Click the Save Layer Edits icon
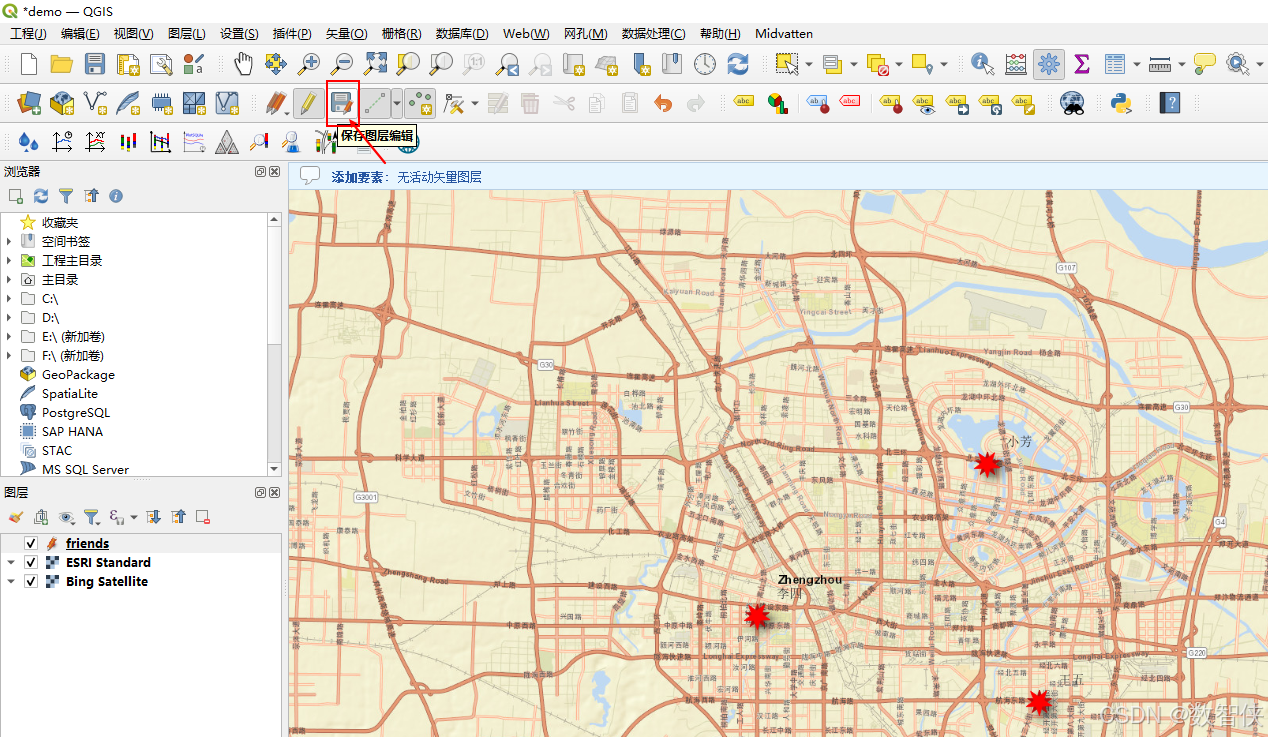Image resolution: width=1268 pixels, height=737 pixels. point(342,102)
